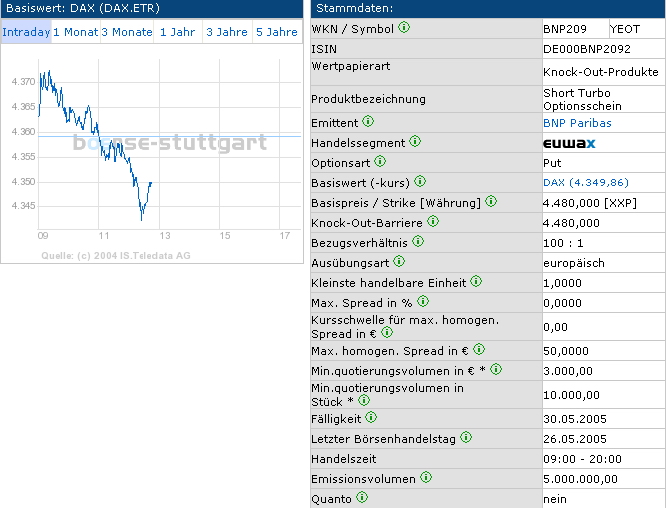The image size is (666, 508).
Task: Open info icon beside Letzter Börsenhandelstag
Action: [x=466, y=437]
